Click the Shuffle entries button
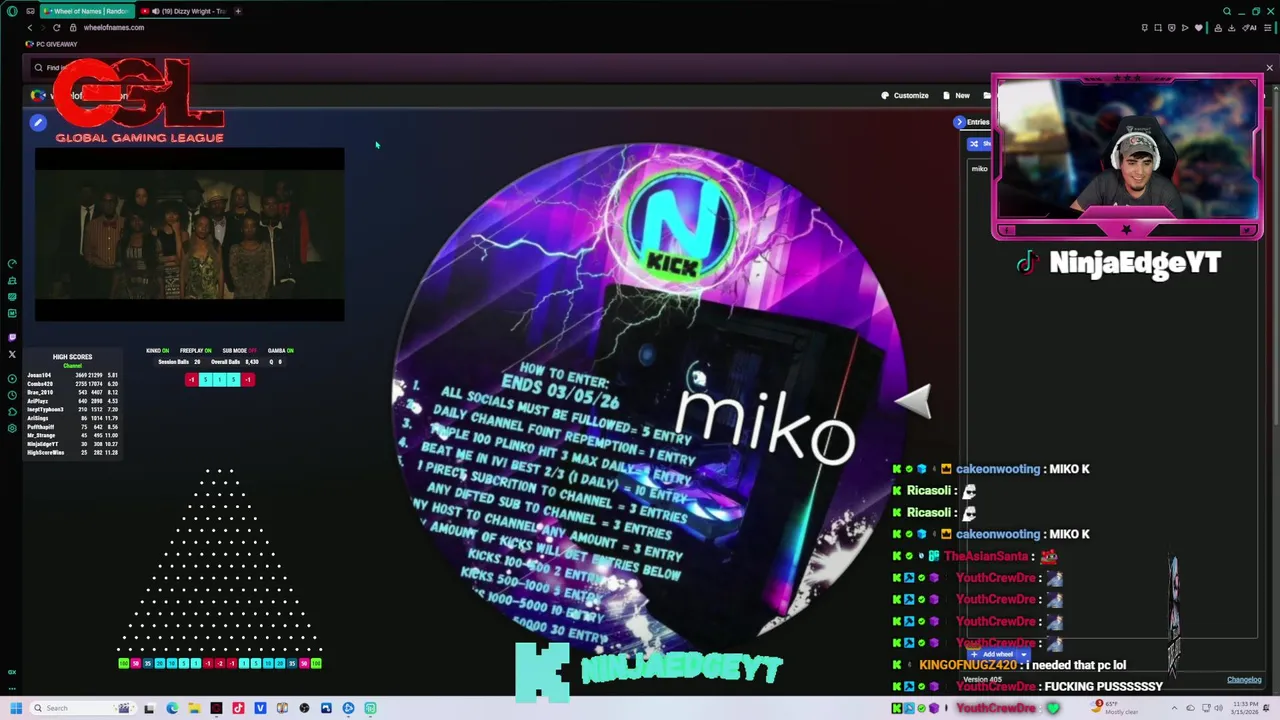 click(978, 144)
